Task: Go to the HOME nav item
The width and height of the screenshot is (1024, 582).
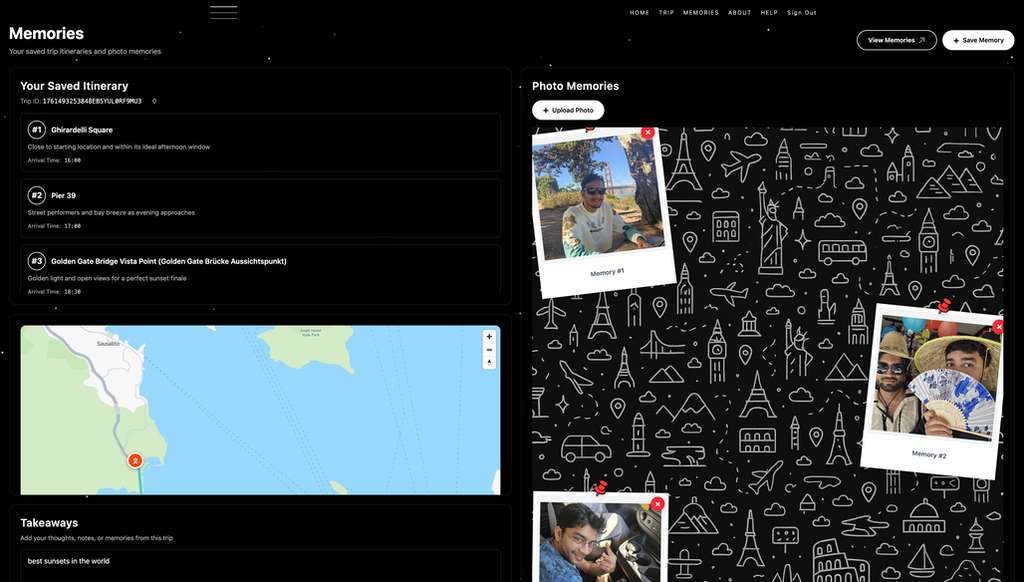Action: pos(639,12)
